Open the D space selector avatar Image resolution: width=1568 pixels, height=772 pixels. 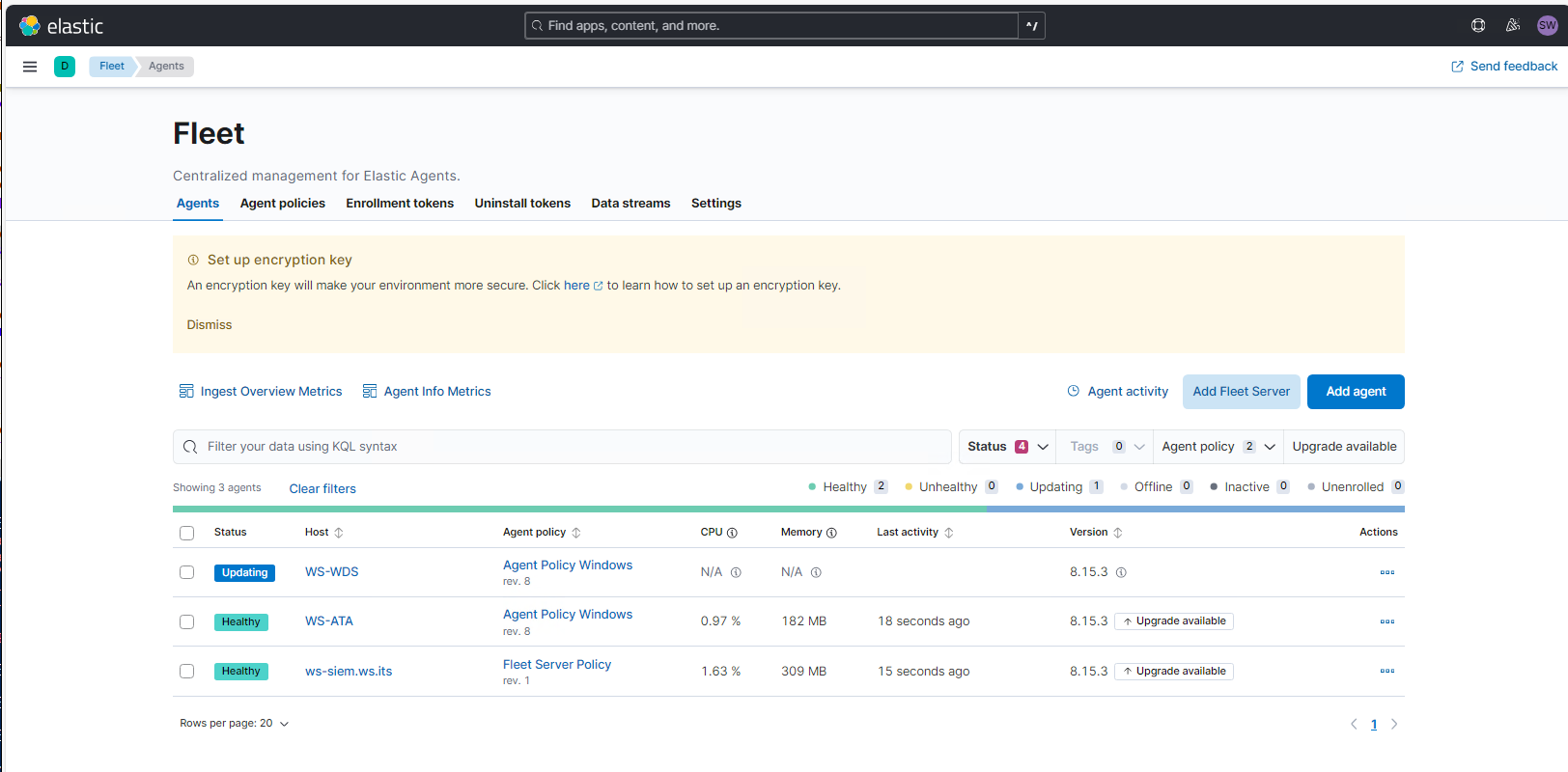(65, 67)
